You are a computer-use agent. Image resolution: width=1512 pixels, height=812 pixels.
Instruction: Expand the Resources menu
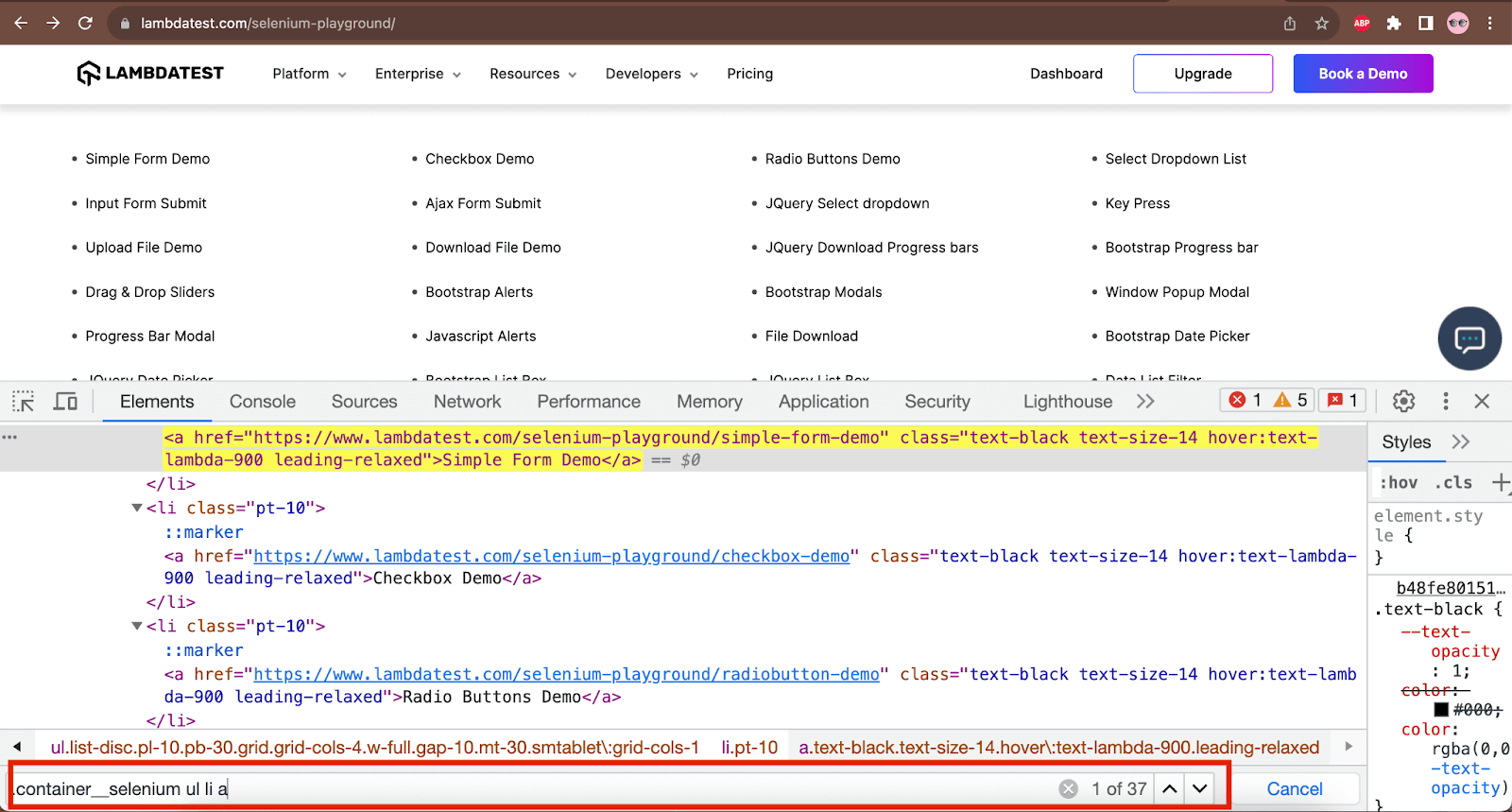coord(533,74)
